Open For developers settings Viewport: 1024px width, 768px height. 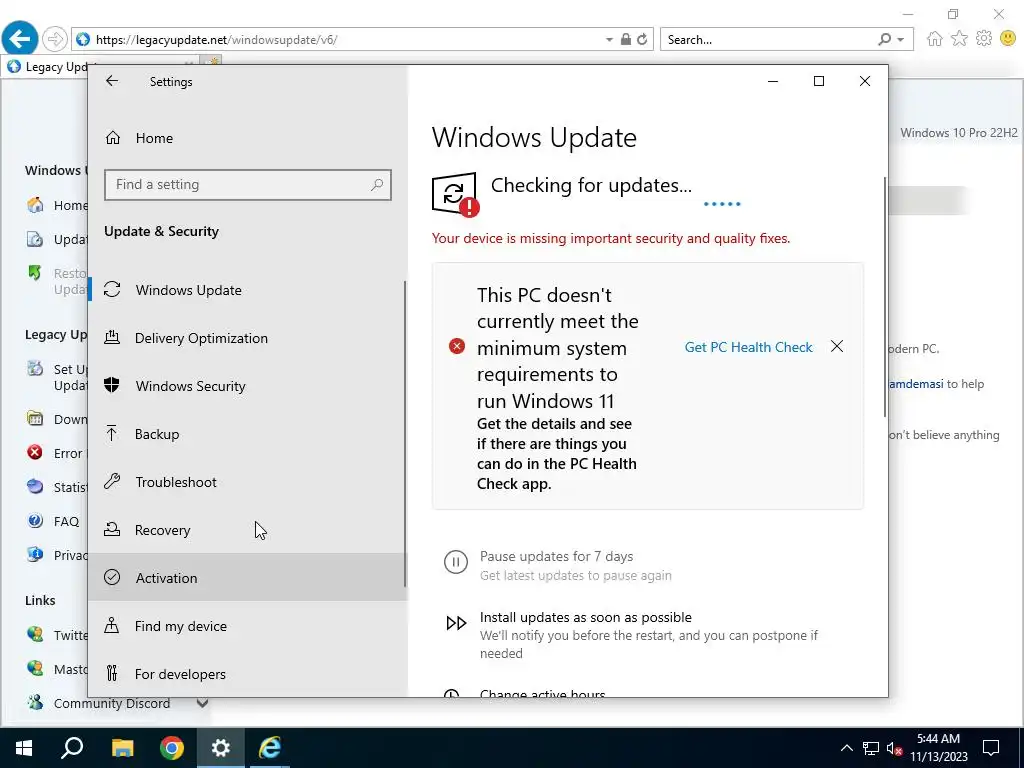pos(248,673)
